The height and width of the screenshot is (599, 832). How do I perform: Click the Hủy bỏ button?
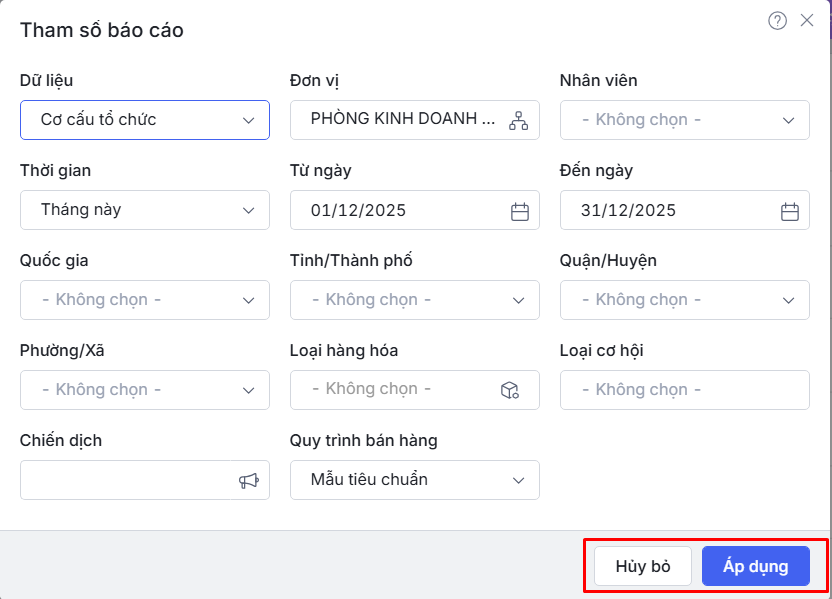click(643, 567)
